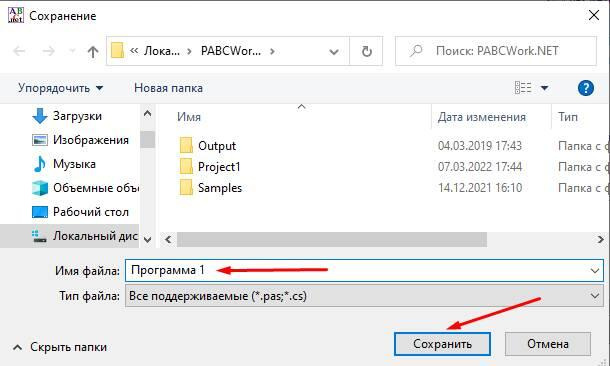Open address bar history dropdown
This screenshot has width=610, height=366.
pyautogui.click(x=334, y=51)
